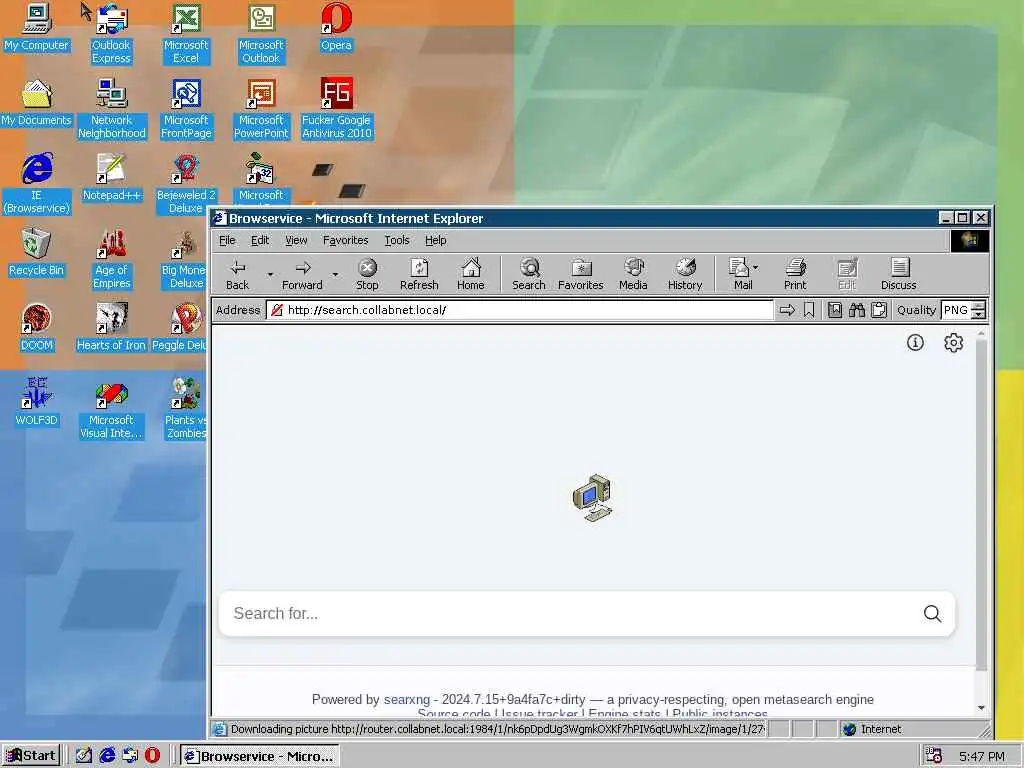Stop the page from loading
1024x768 pixels.
point(367,274)
